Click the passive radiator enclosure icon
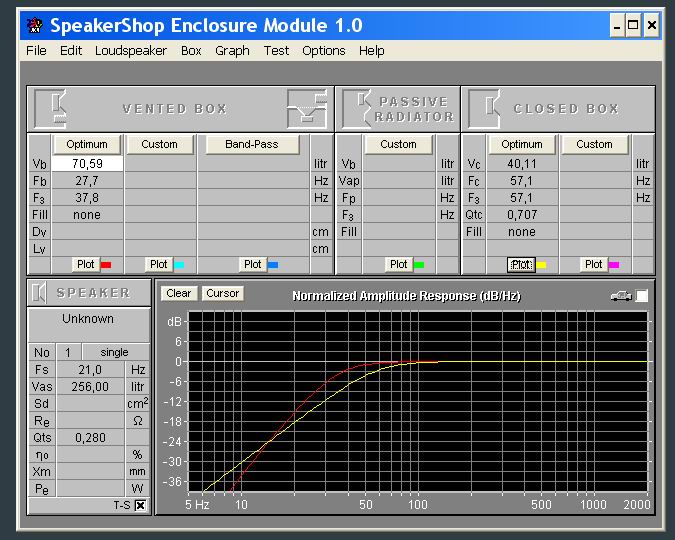 click(x=356, y=109)
